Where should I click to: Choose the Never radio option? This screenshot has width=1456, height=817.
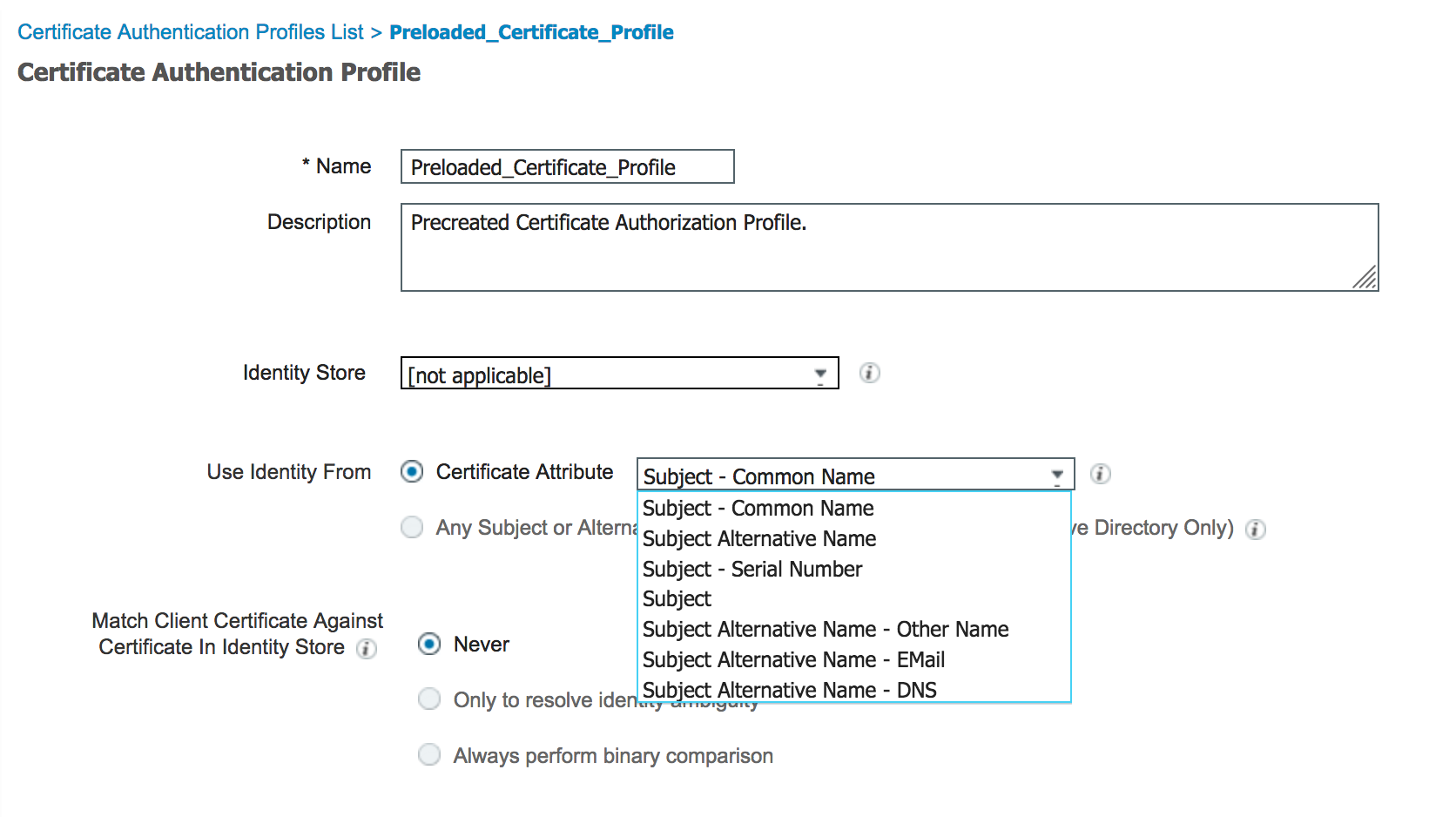[429, 645]
